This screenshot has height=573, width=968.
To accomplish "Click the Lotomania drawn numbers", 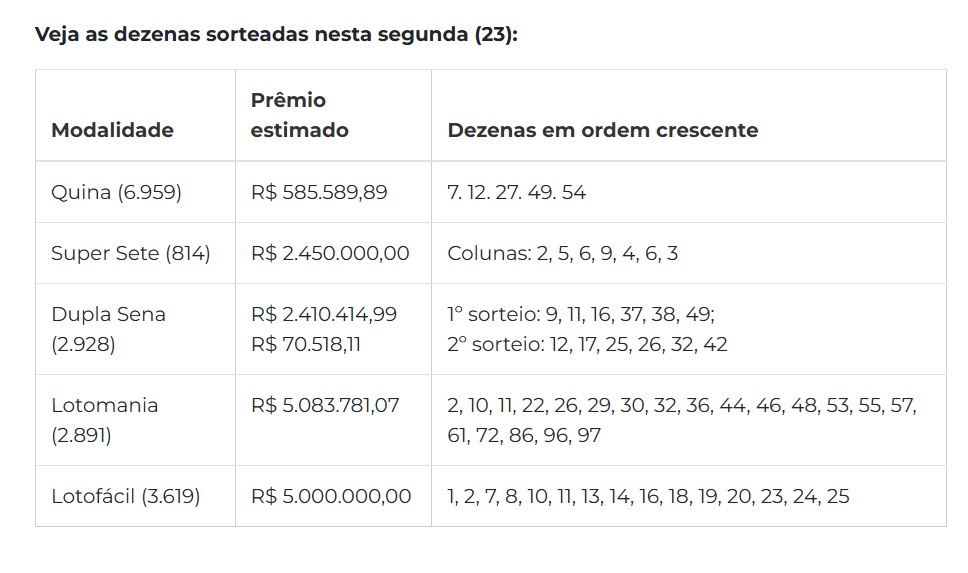I will [x=682, y=420].
